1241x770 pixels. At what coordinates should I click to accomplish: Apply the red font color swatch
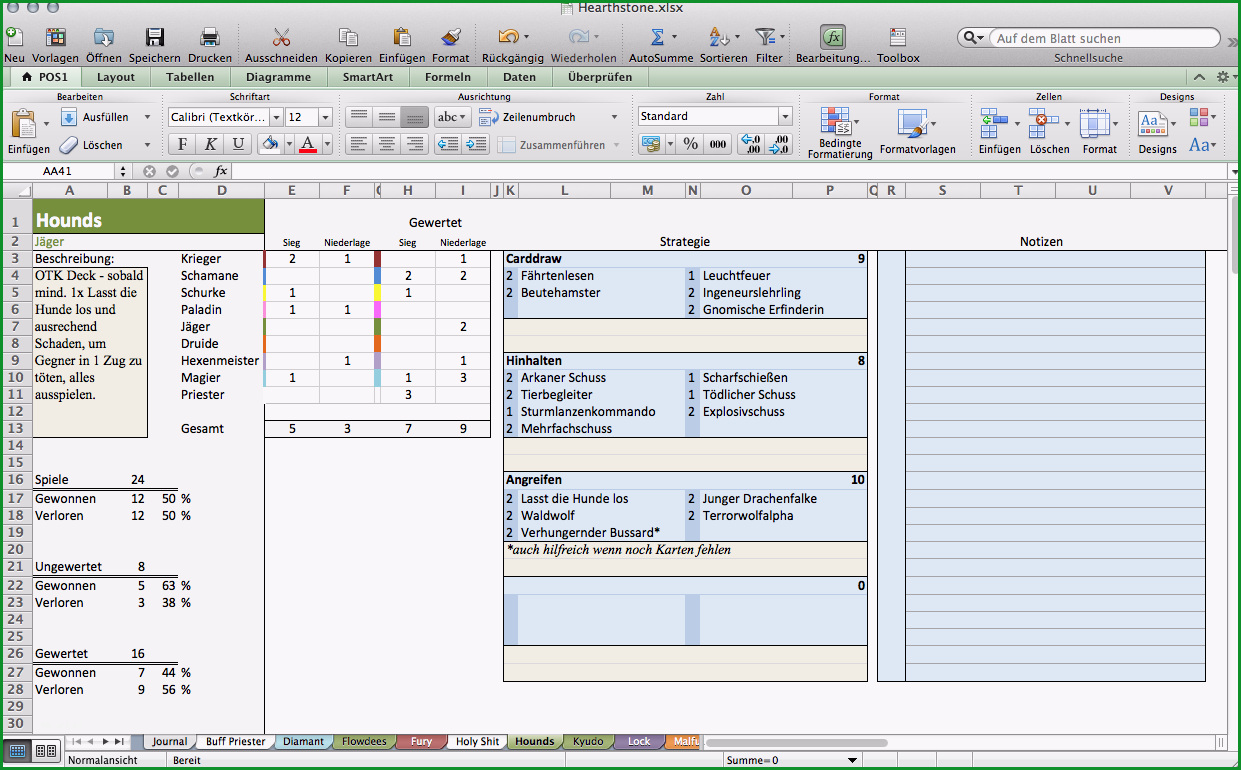pos(309,144)
